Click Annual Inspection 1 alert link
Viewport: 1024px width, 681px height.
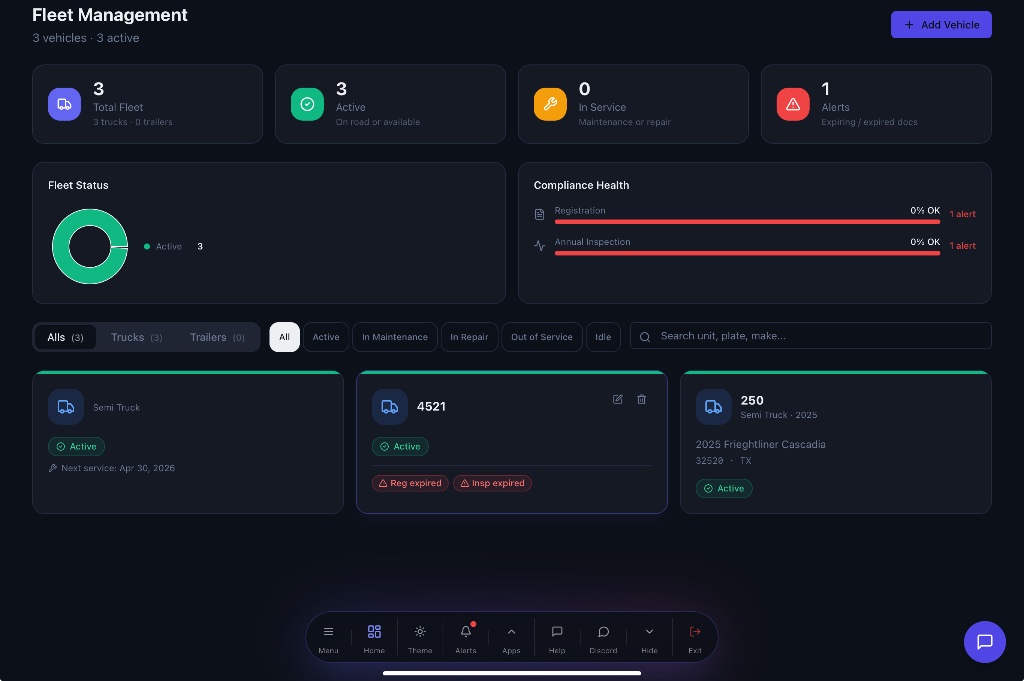(963, 245)
